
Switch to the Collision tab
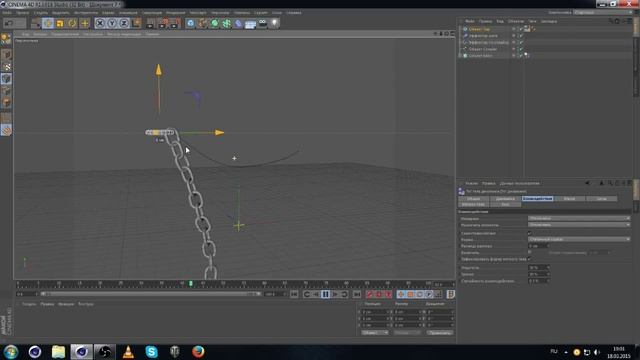pyautogui.click(x=537, y=199)
